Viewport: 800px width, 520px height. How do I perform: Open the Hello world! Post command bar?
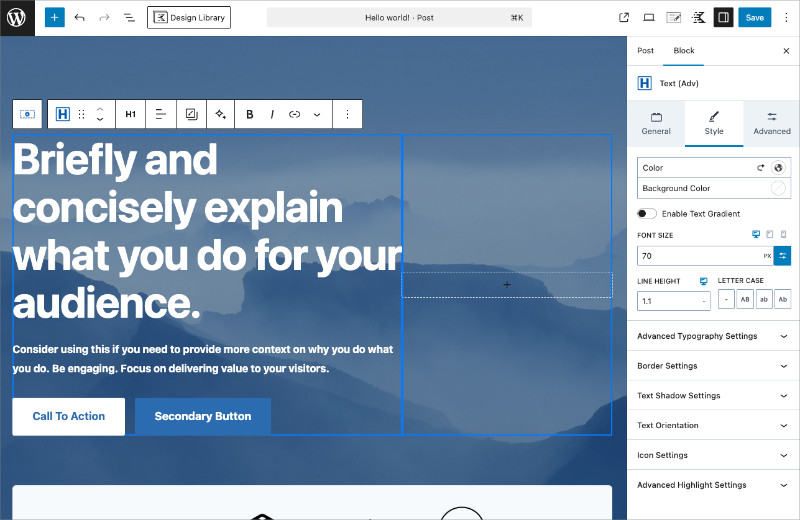pos(399,17)
